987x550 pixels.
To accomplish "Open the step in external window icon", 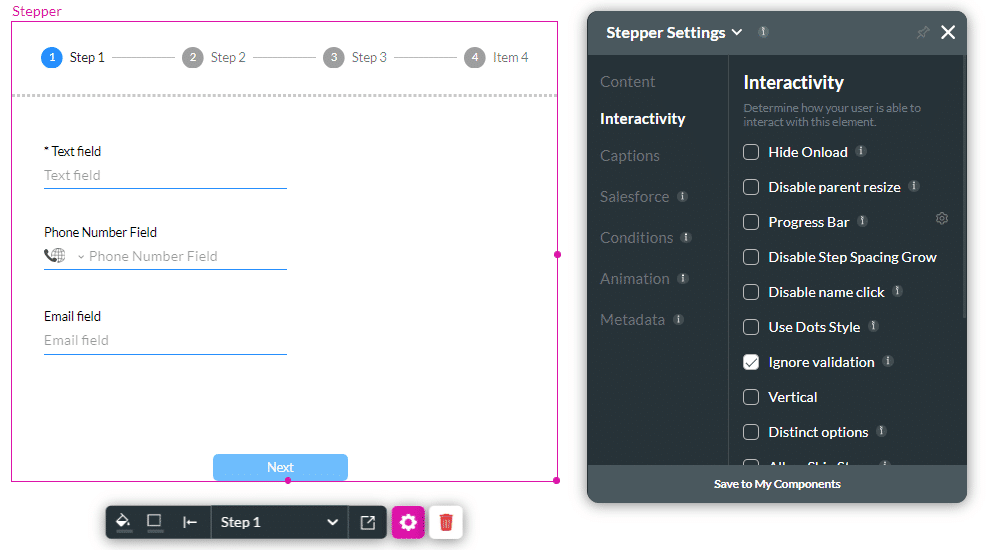I will pos(368,522).
